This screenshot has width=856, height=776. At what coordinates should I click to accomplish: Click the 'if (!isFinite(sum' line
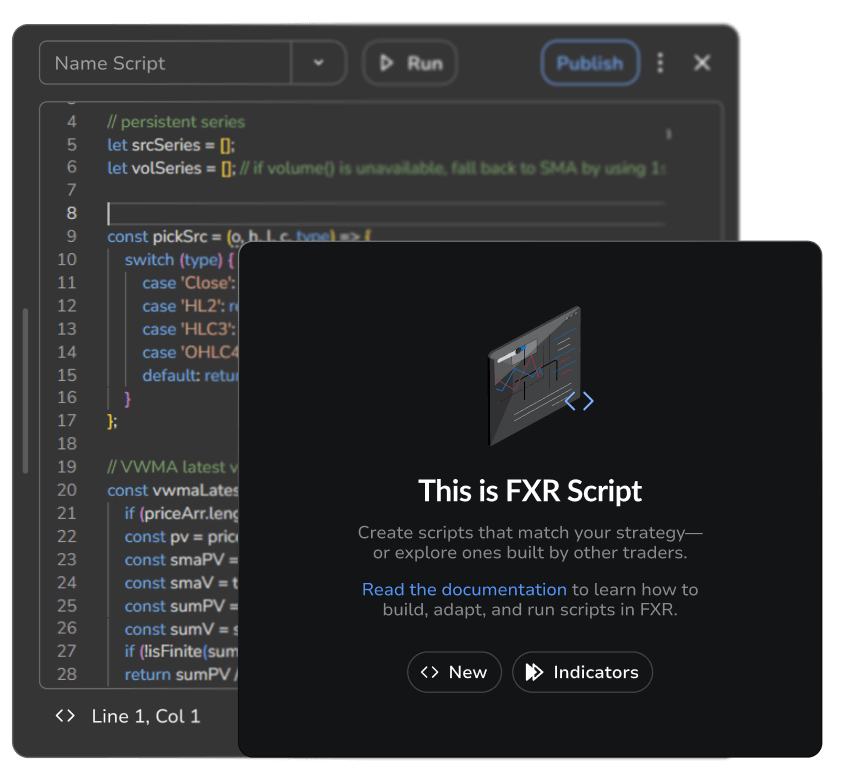181,651
